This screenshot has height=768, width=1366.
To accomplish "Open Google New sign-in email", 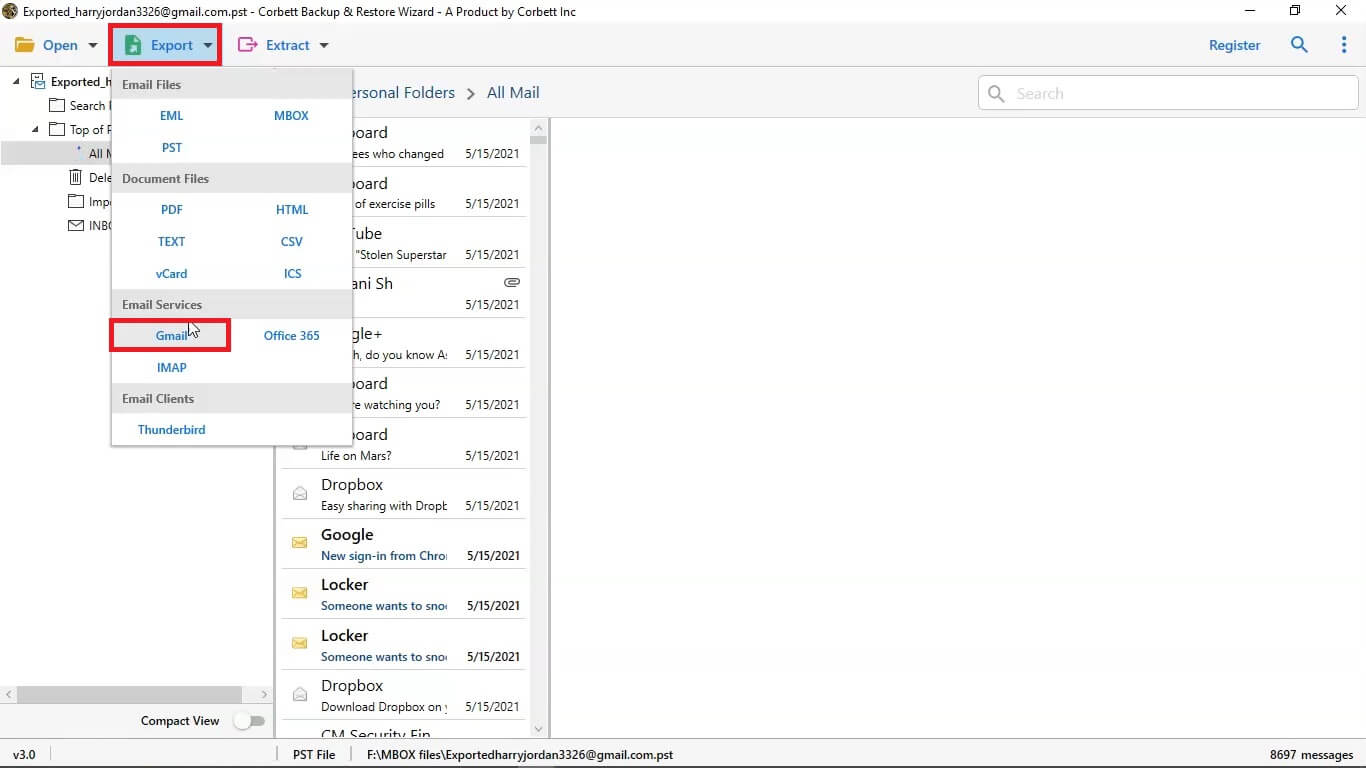I will coord(403,544).
